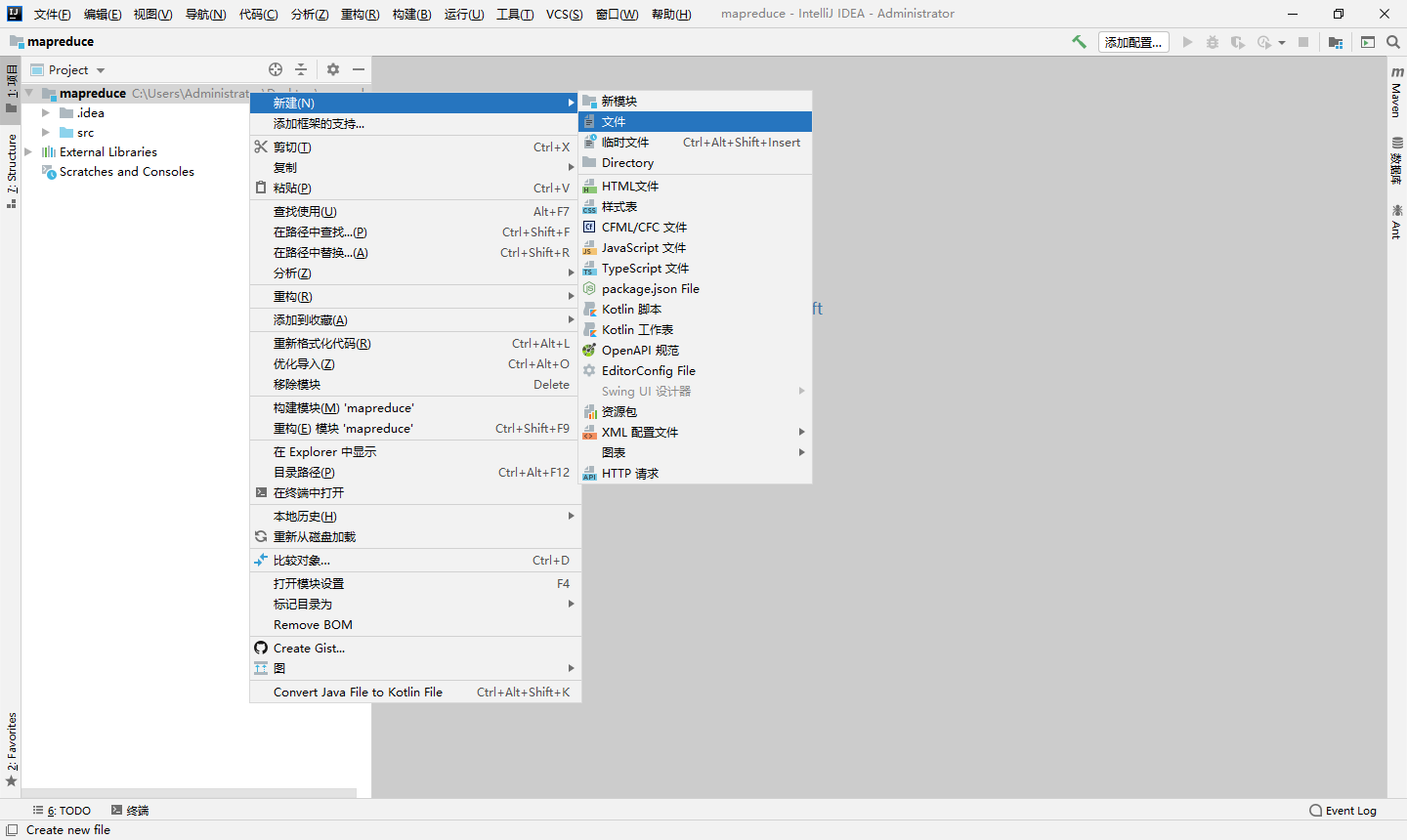
Task: Click 粘贴 paste in context menu
Action: click(415, 188)
